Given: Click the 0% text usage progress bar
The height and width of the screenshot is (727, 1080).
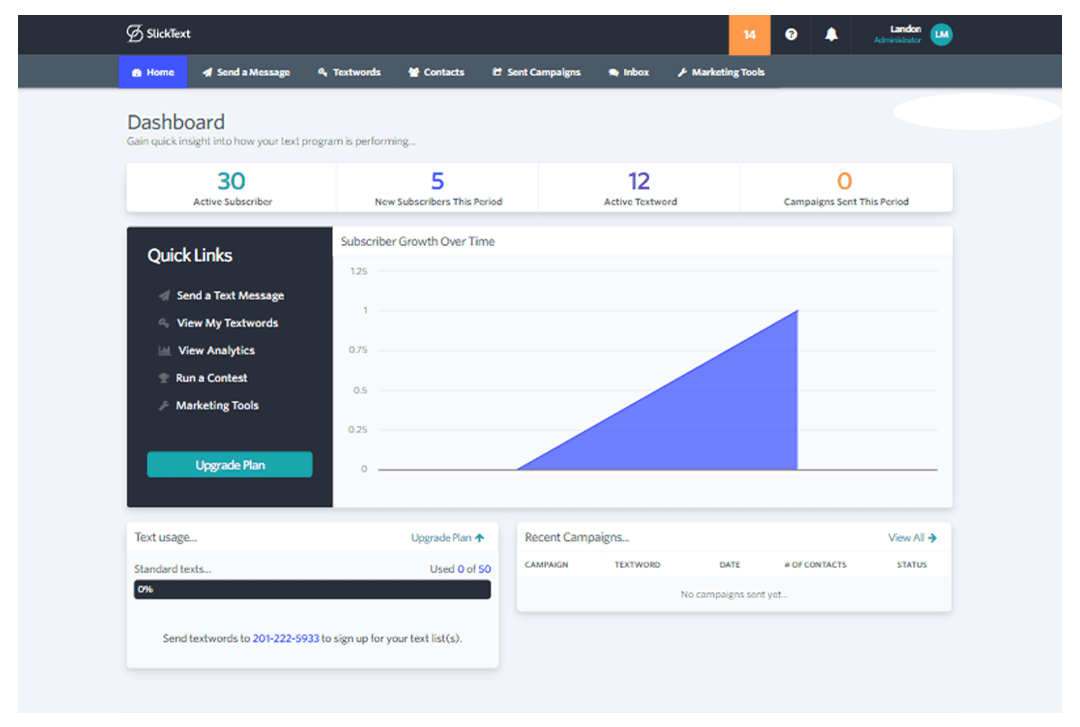Looking at the screenshot, I should [x=312, y=589].
